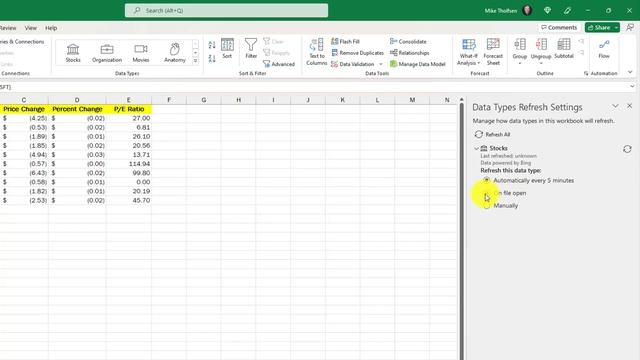Collapse the ribbon
The width and height of the screenshot is (640, 360).
(630, 72)
